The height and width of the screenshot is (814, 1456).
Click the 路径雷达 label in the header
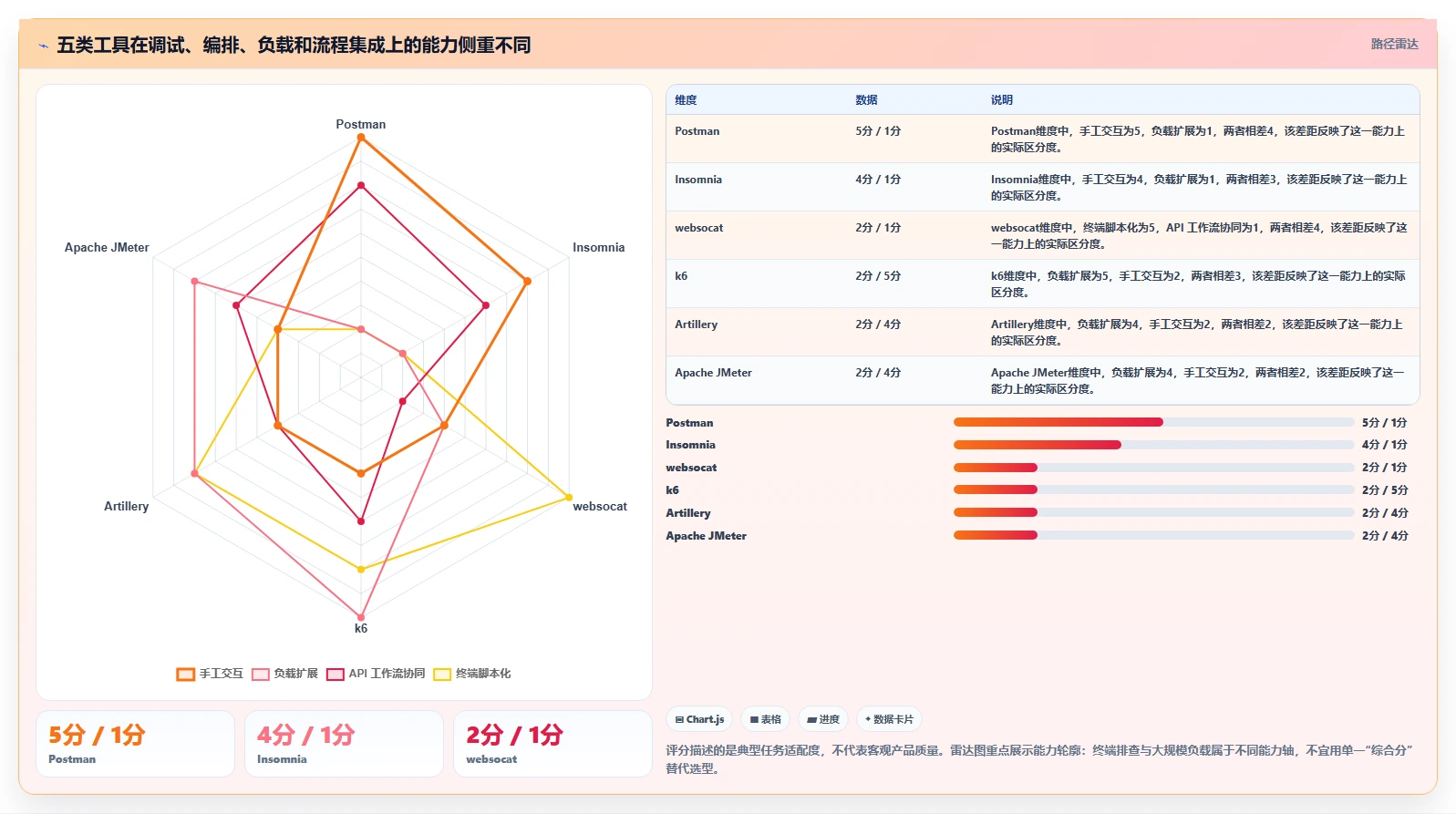(1394, 44)
